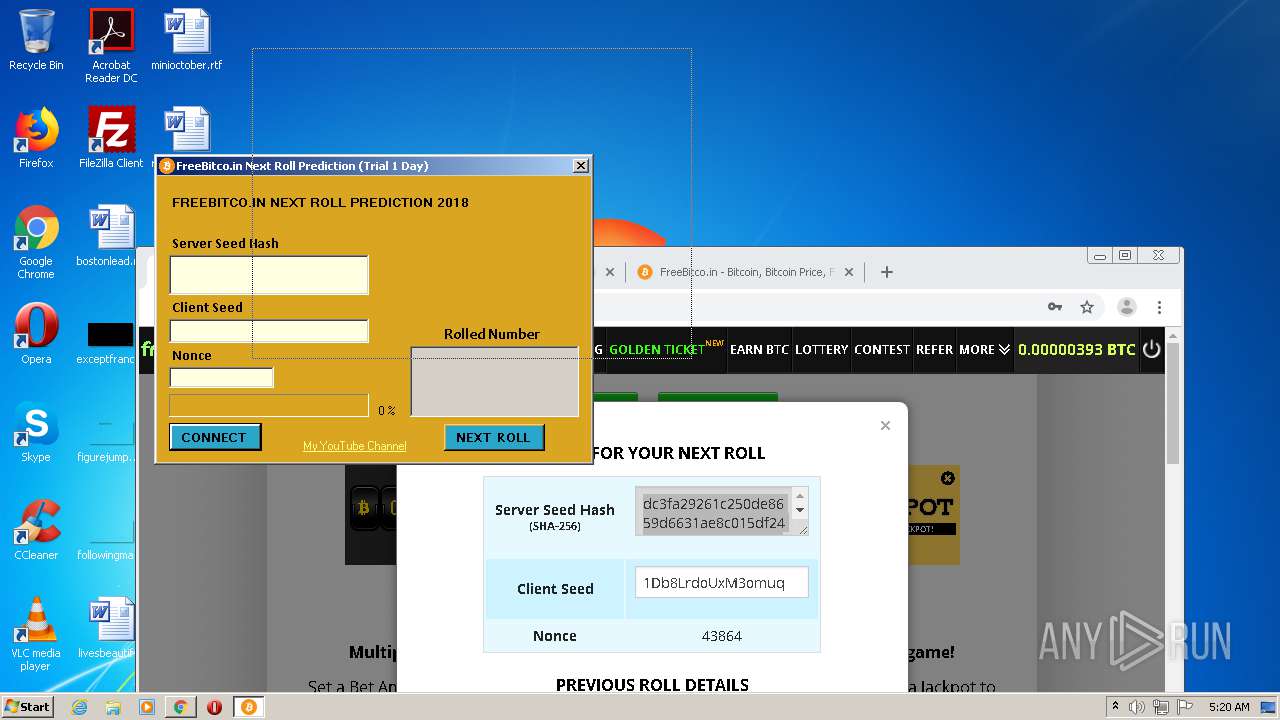Click the CONNECT button in predictor
The image size is (1280, 720).
click(214, 437)
